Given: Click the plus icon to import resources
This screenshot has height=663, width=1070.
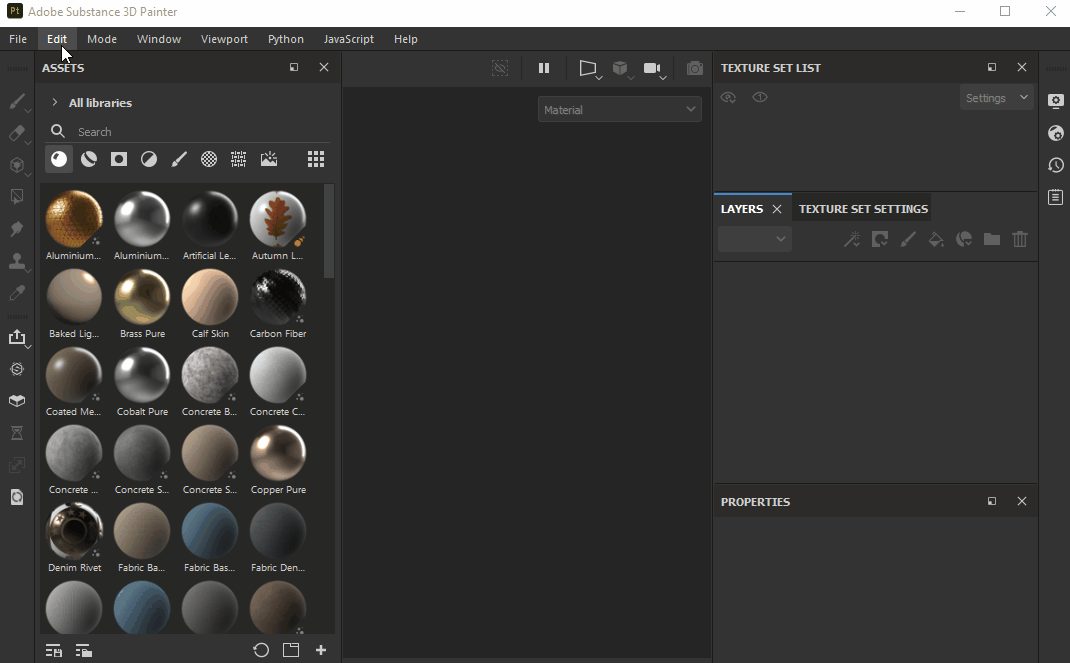Looking at the screenshot, I should [321, 650].
